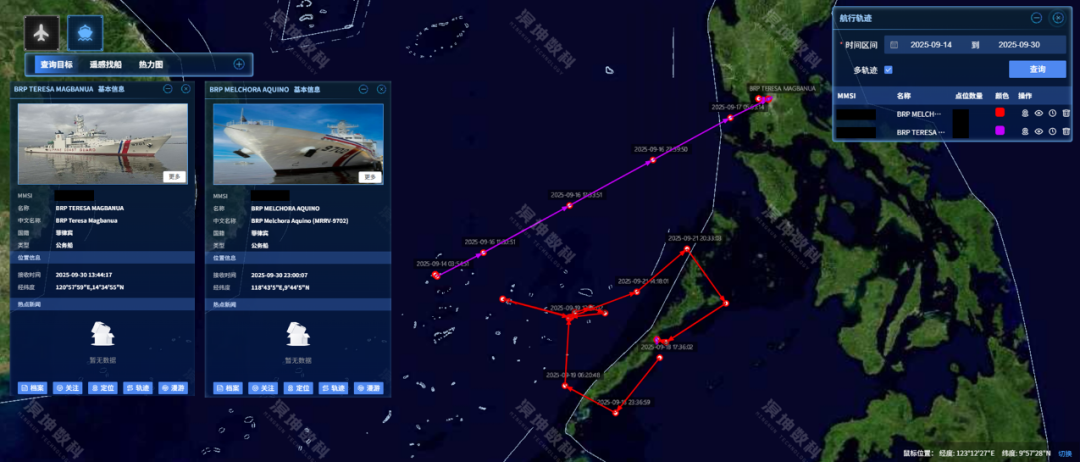Select the ship mode icon

coord(85,32)
